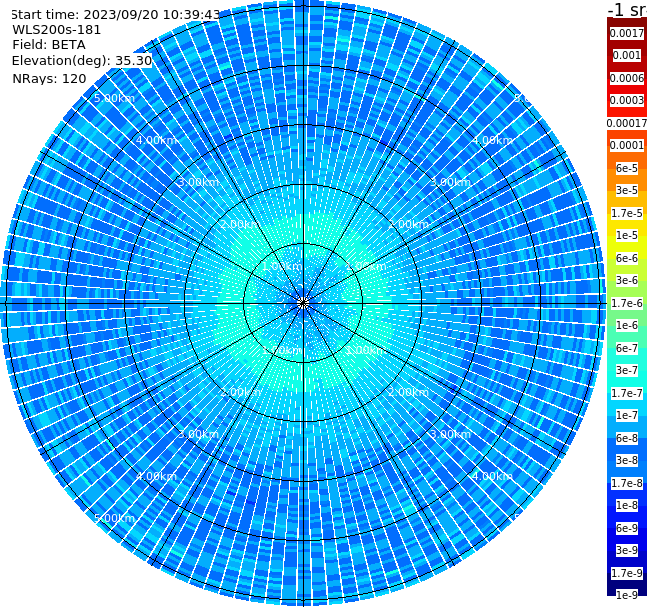Select the 1e-7 colorbar tick label

(627, 415)
